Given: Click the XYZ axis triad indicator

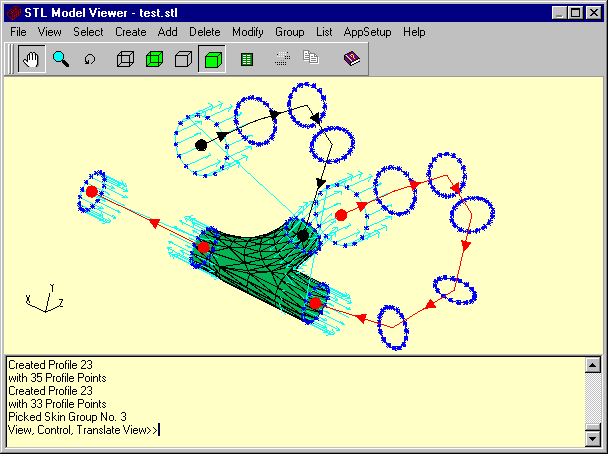Looking at the screenshot, I should click(45, 298).
